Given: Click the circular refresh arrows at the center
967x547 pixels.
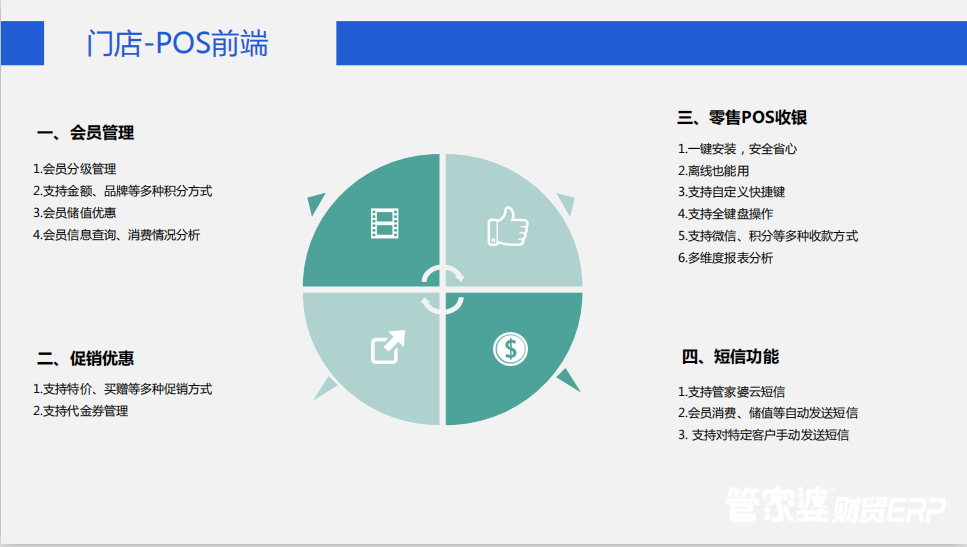Looking at the screenshot, I should click(442, 290).
